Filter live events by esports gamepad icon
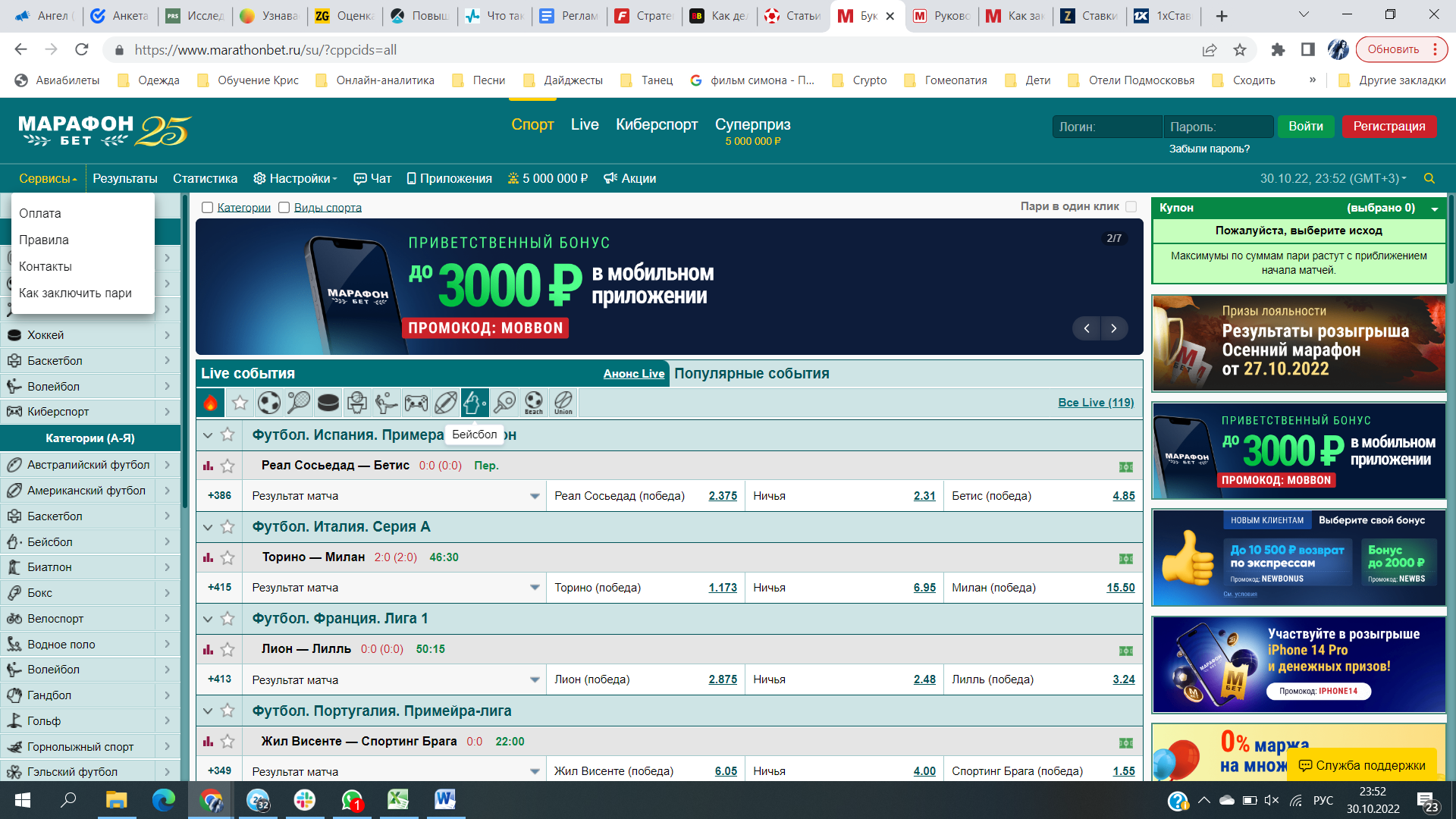1456x819 pixels. click(x=416, y=403)
